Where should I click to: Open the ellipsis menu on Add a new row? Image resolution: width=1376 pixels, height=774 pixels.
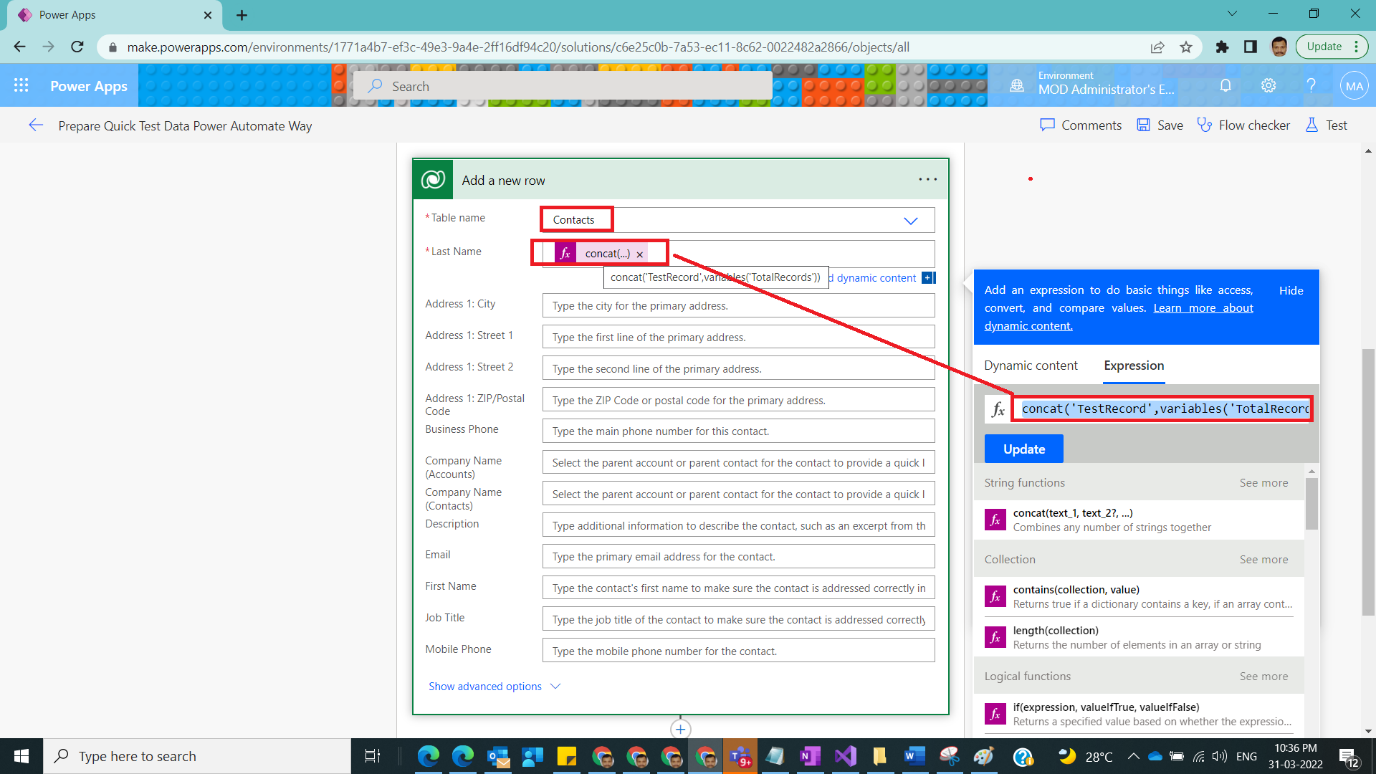click(928, 179)
